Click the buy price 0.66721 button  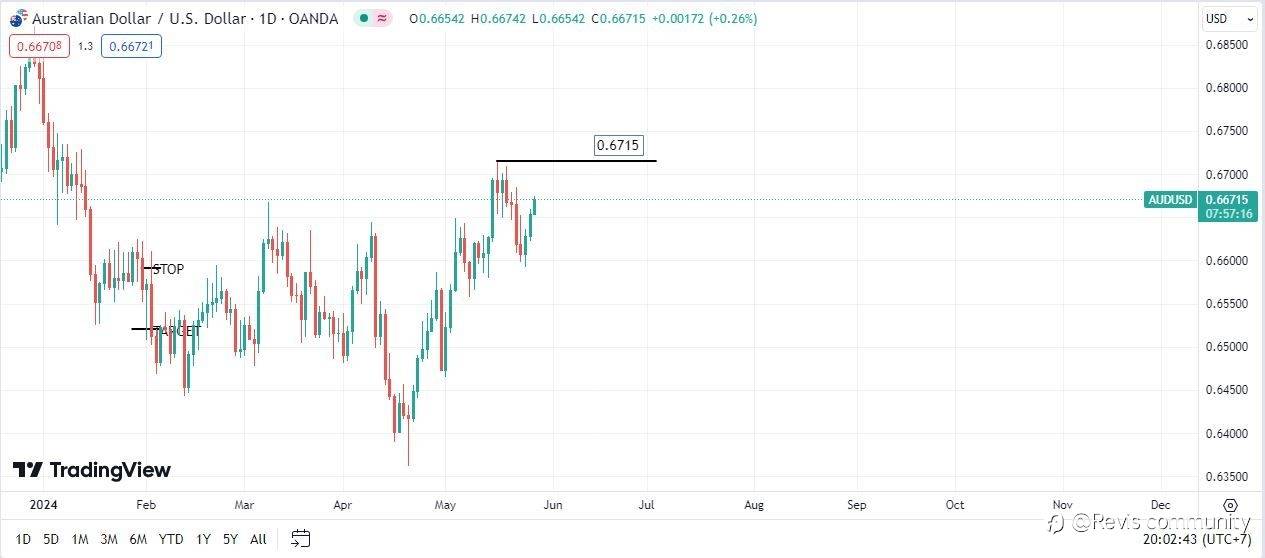pos(131,45)
